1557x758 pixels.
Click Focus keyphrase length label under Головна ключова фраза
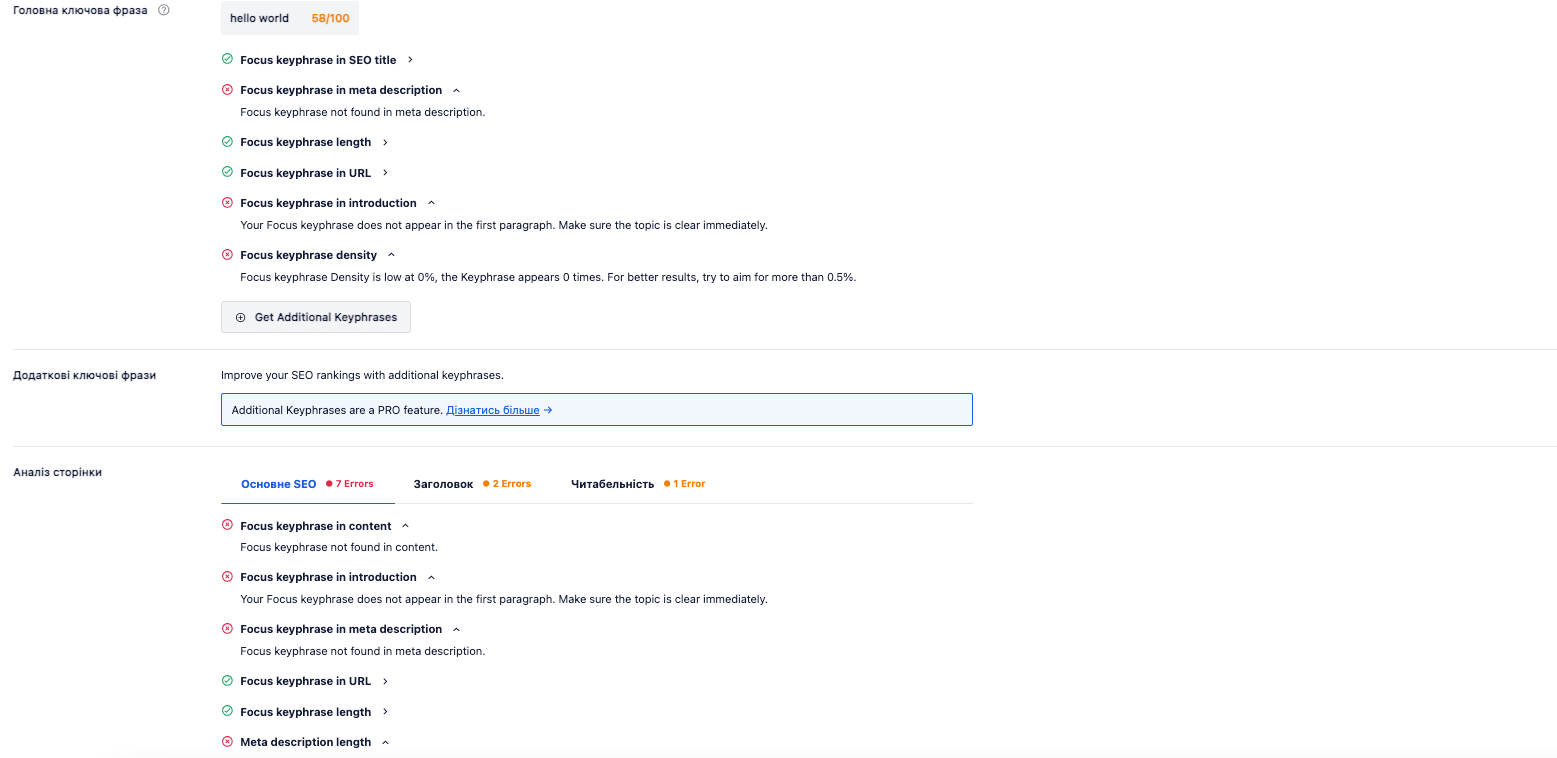(x=306, y=142)
